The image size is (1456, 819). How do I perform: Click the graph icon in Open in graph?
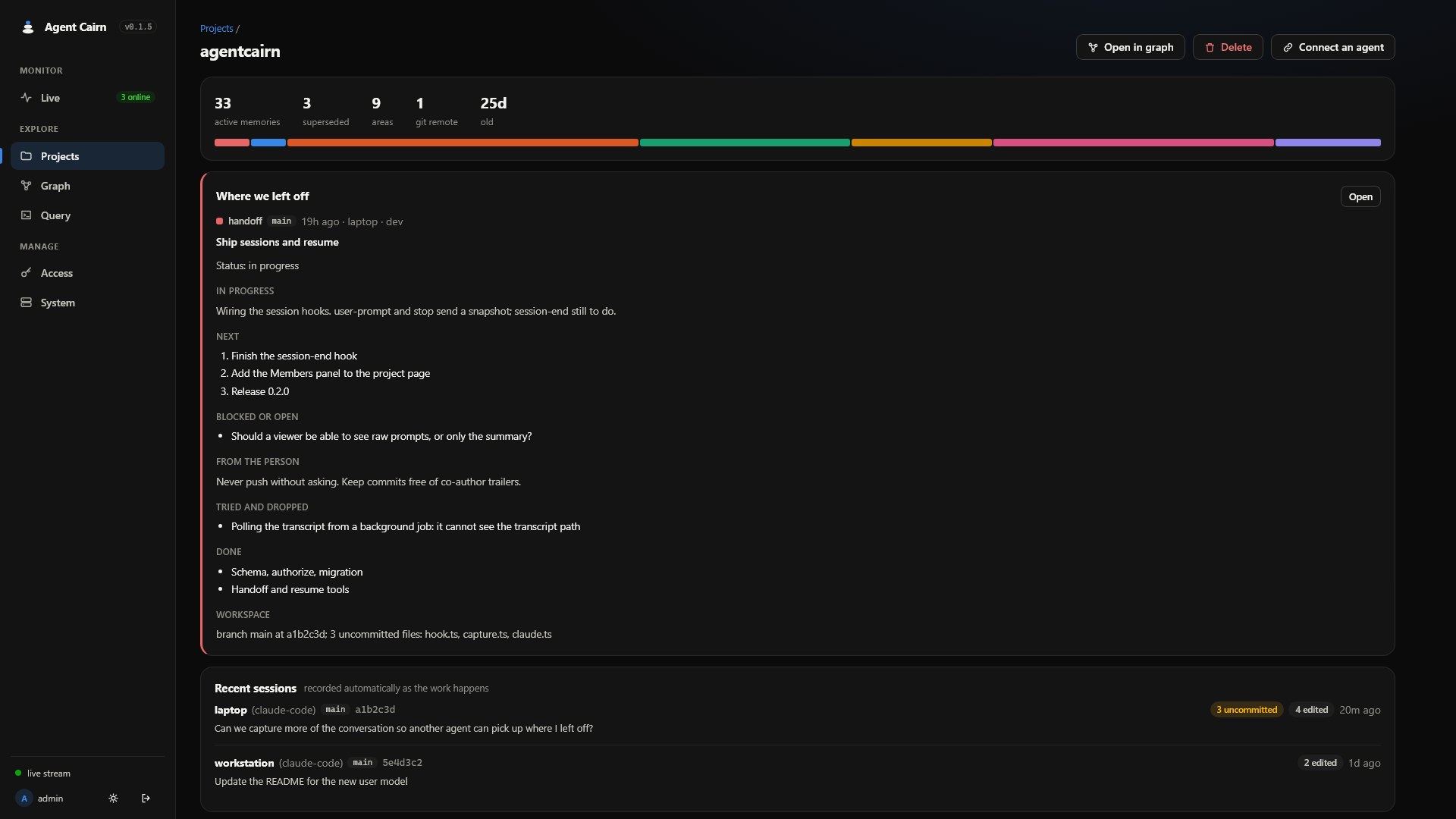tap(1093, 48)
